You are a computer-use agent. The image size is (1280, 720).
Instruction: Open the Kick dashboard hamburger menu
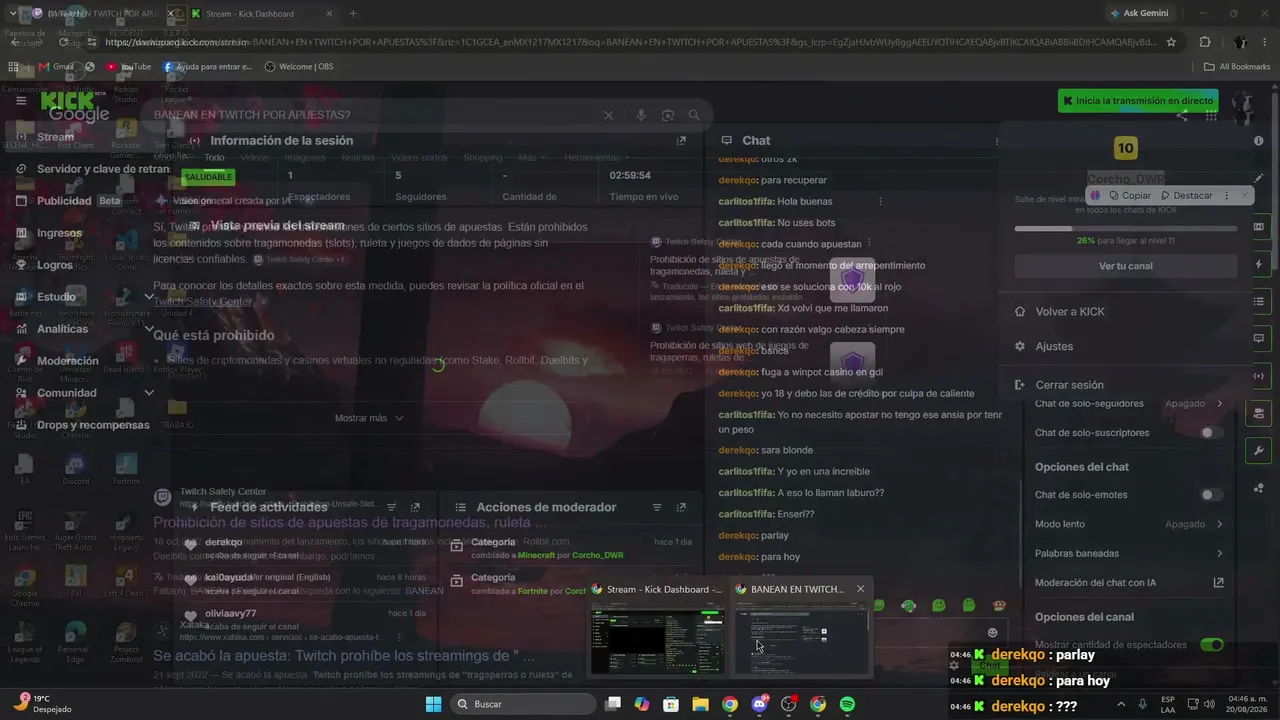[x=20, y=101]
